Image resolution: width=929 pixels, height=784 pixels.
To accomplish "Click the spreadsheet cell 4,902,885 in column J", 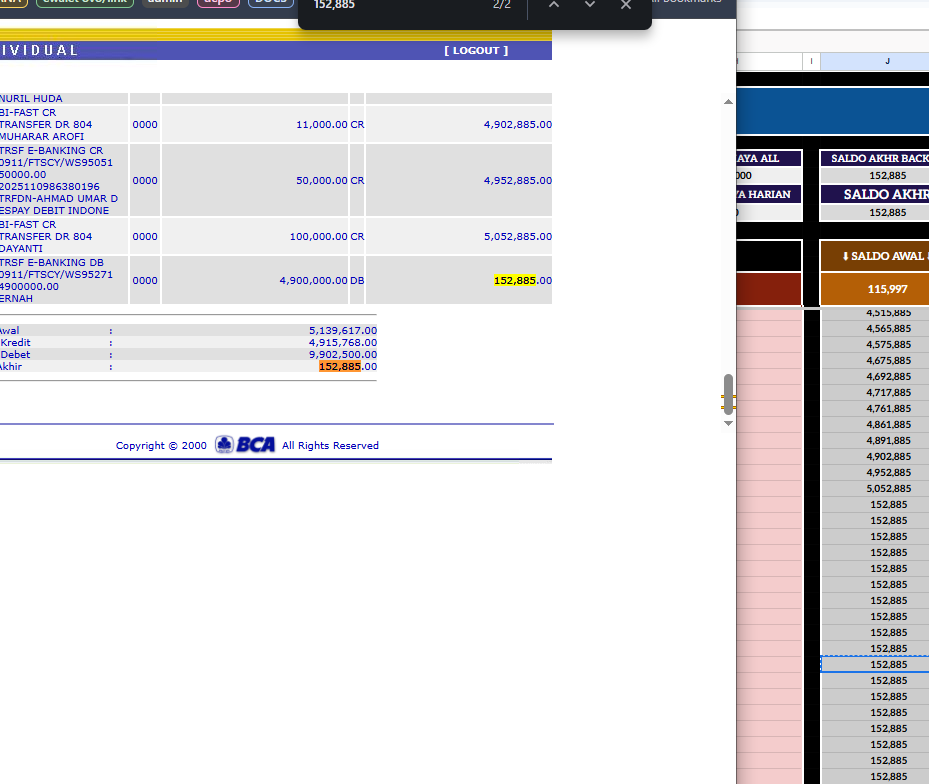I will pyautogui.click(x=874, y=456).
